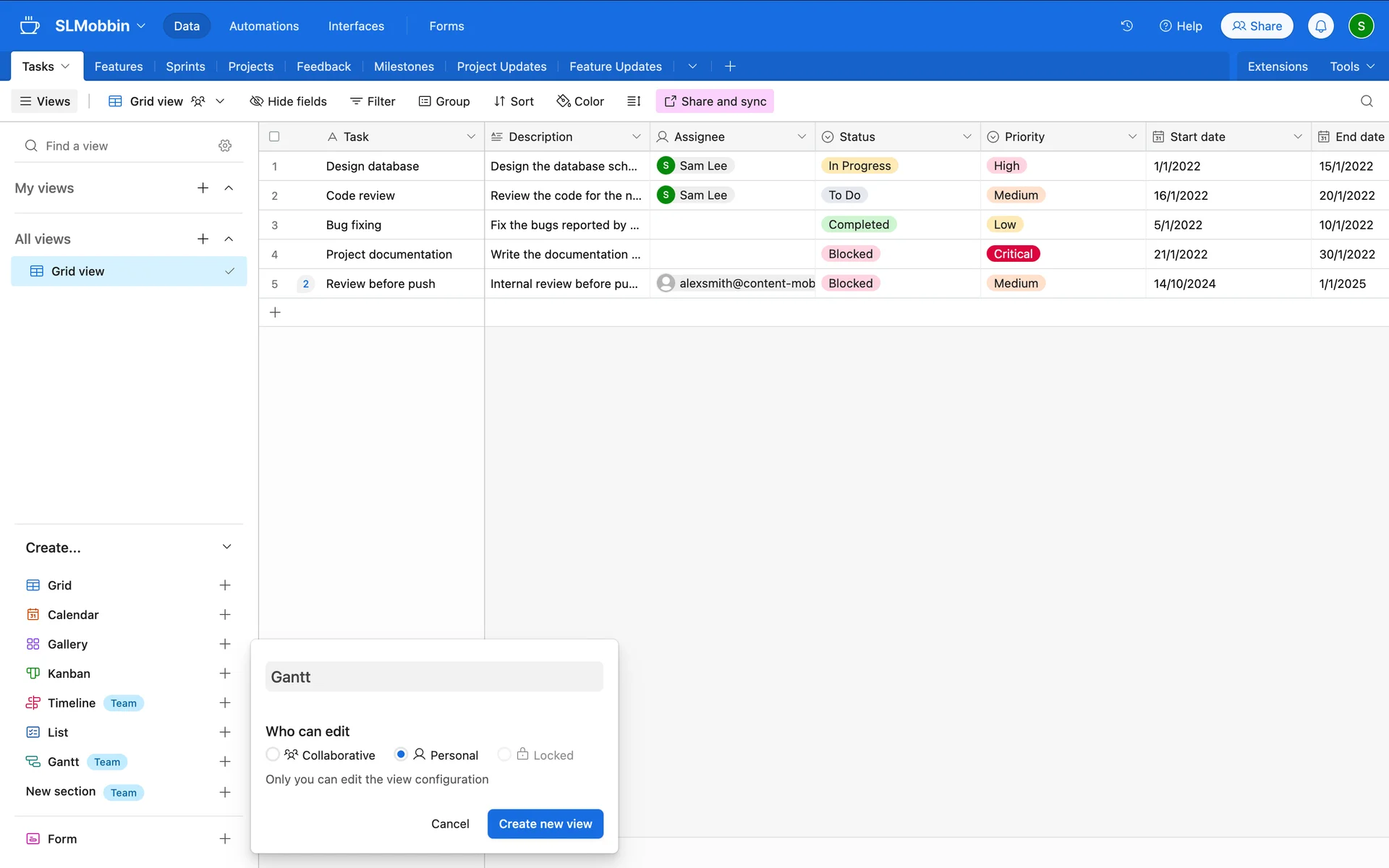Open the Automations tab

263,26
